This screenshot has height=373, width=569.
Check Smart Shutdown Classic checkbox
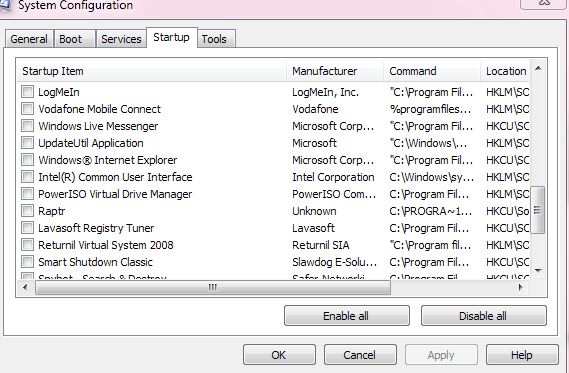27,262
